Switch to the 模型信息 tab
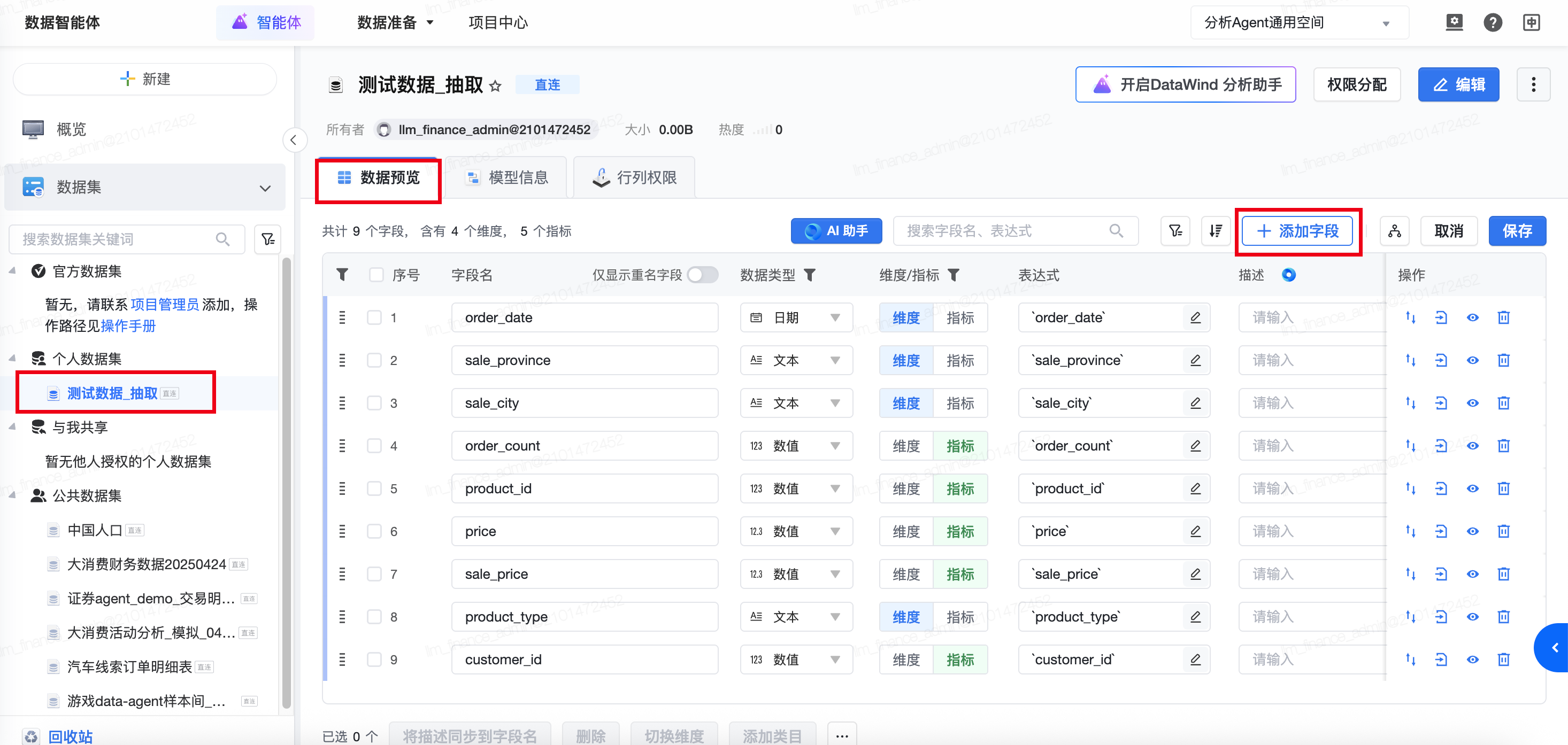This screenshot has width=1568, height=745. coord(506,177)
